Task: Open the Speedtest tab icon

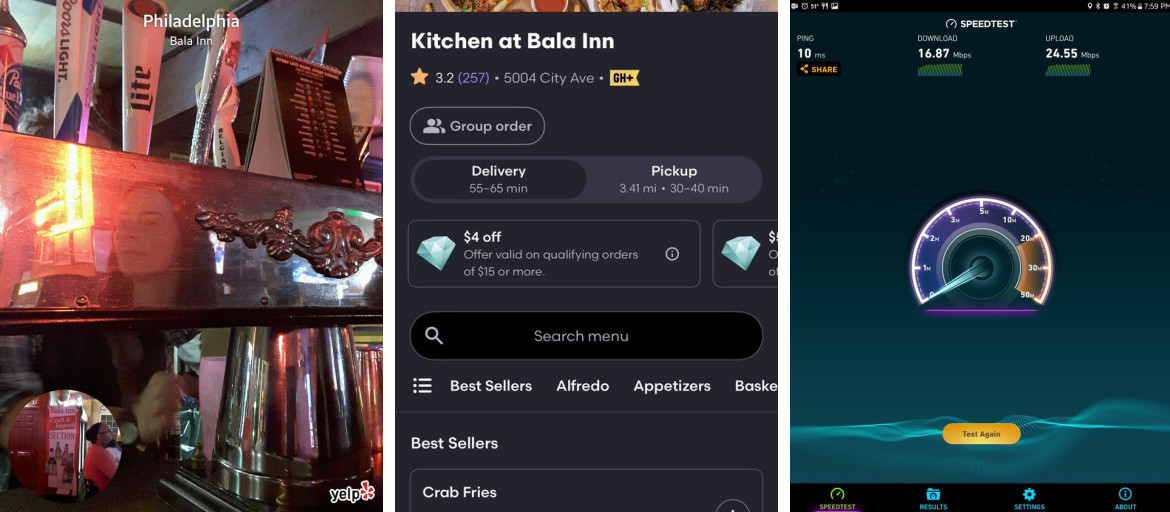Action: tap(836, 494)
